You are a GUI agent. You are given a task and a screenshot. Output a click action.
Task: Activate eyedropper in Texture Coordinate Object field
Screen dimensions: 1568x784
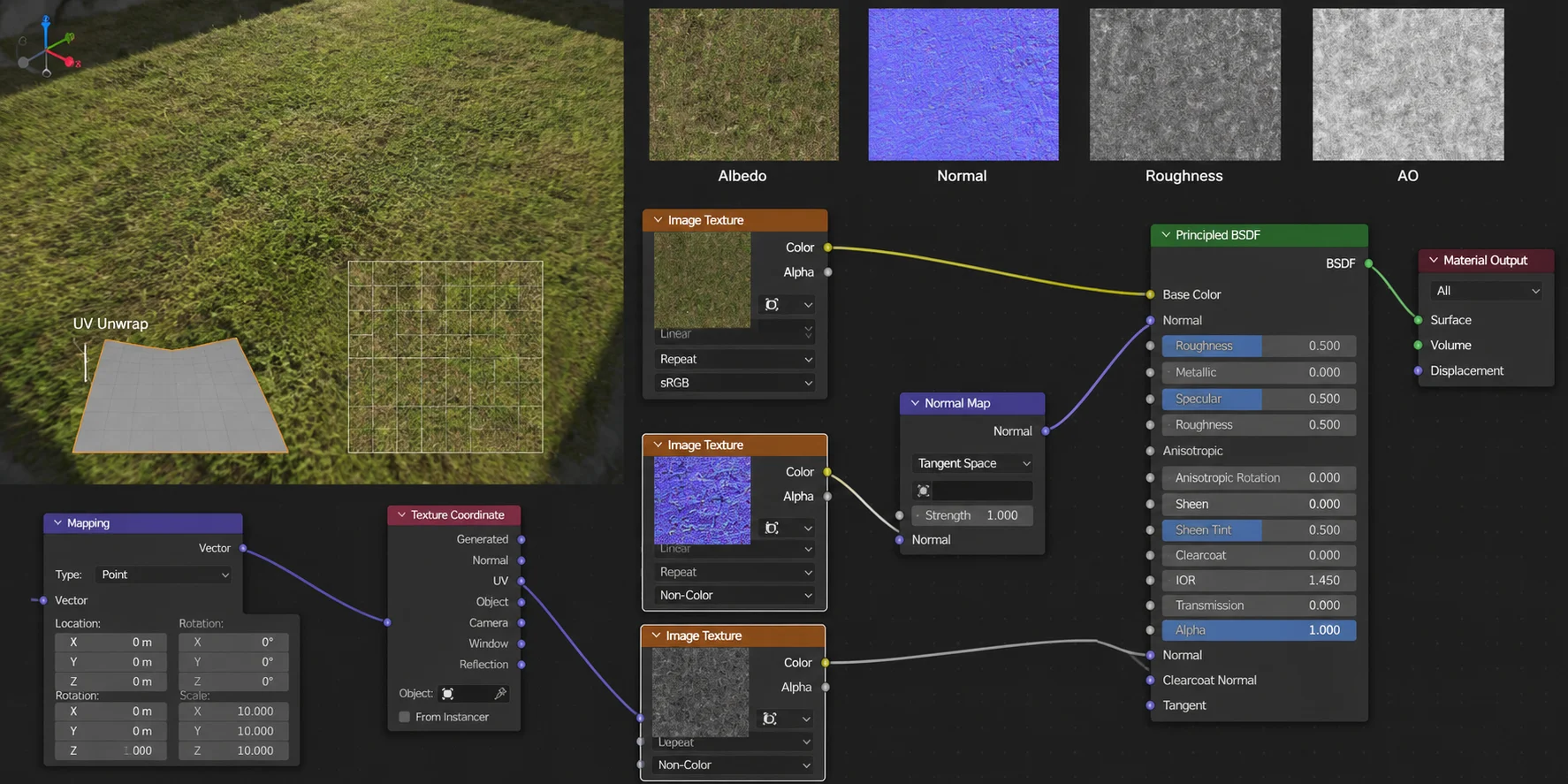tap(500, 694)
